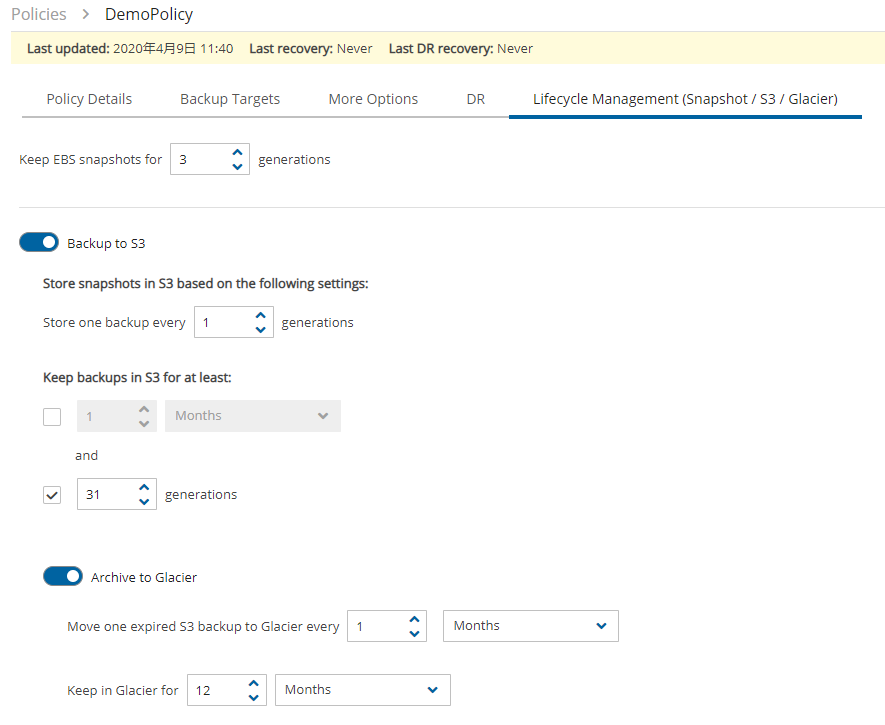885x725 pixels.
Task: Increase the 31 generations retention value
Action: [144, 487]
